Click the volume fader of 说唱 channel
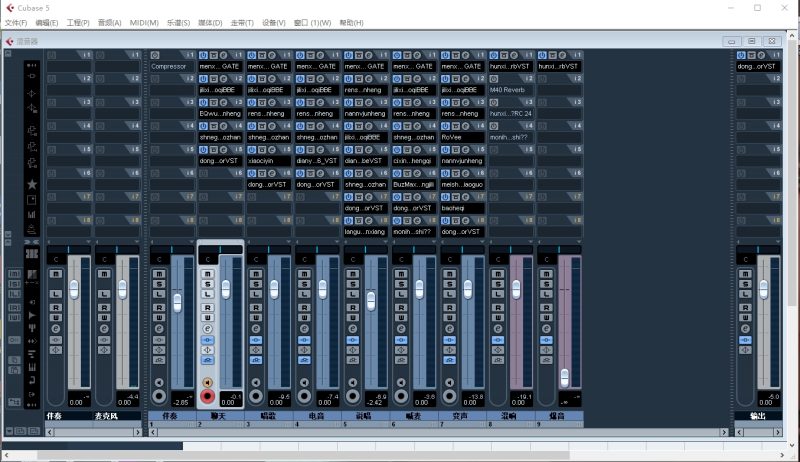 click(x=371, y=301)
